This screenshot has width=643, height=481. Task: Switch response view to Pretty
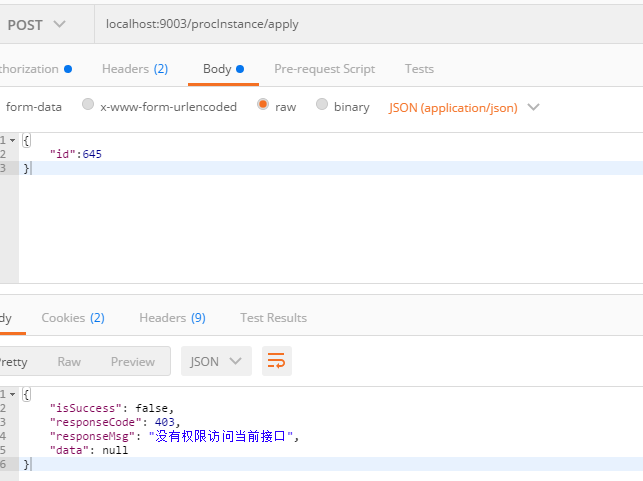tap(14, 362)
